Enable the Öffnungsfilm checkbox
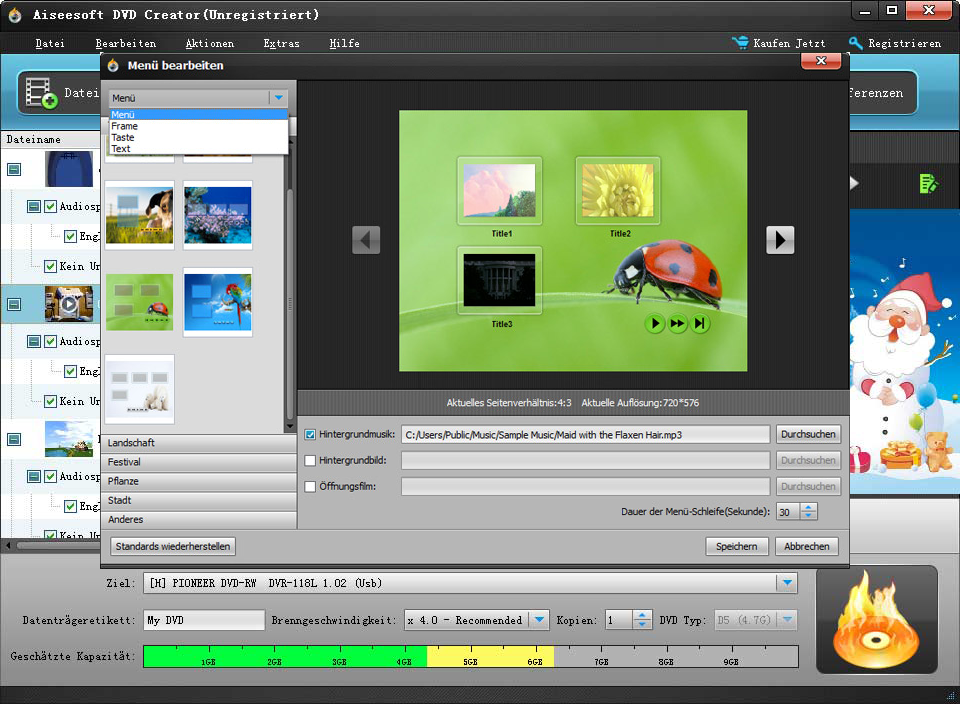Viewport: 960px width, 704px height. tap(309, 486)
